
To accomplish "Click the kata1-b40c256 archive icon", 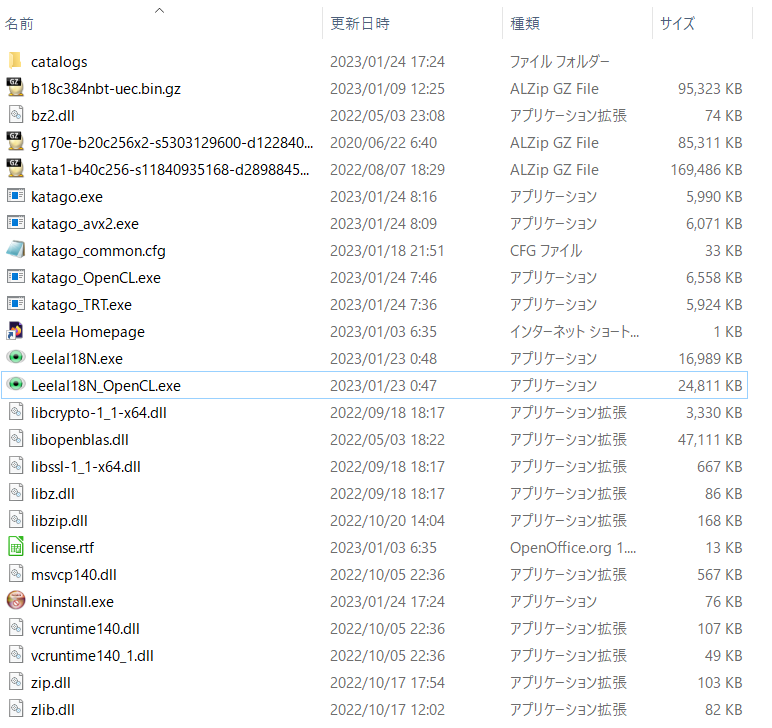I will tap(15, 169).
